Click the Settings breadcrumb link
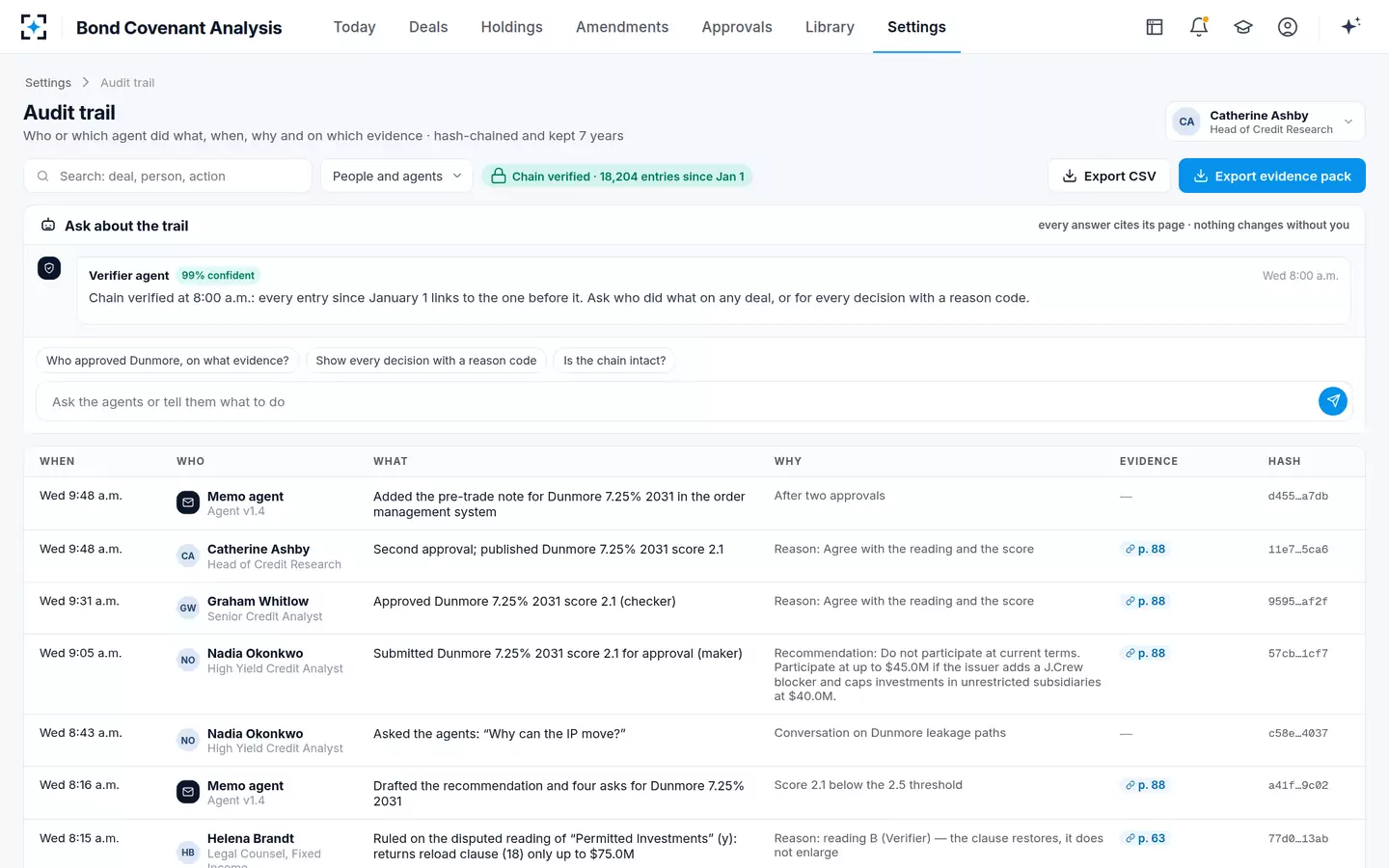1389x868 pixels. tap(48, 83)
